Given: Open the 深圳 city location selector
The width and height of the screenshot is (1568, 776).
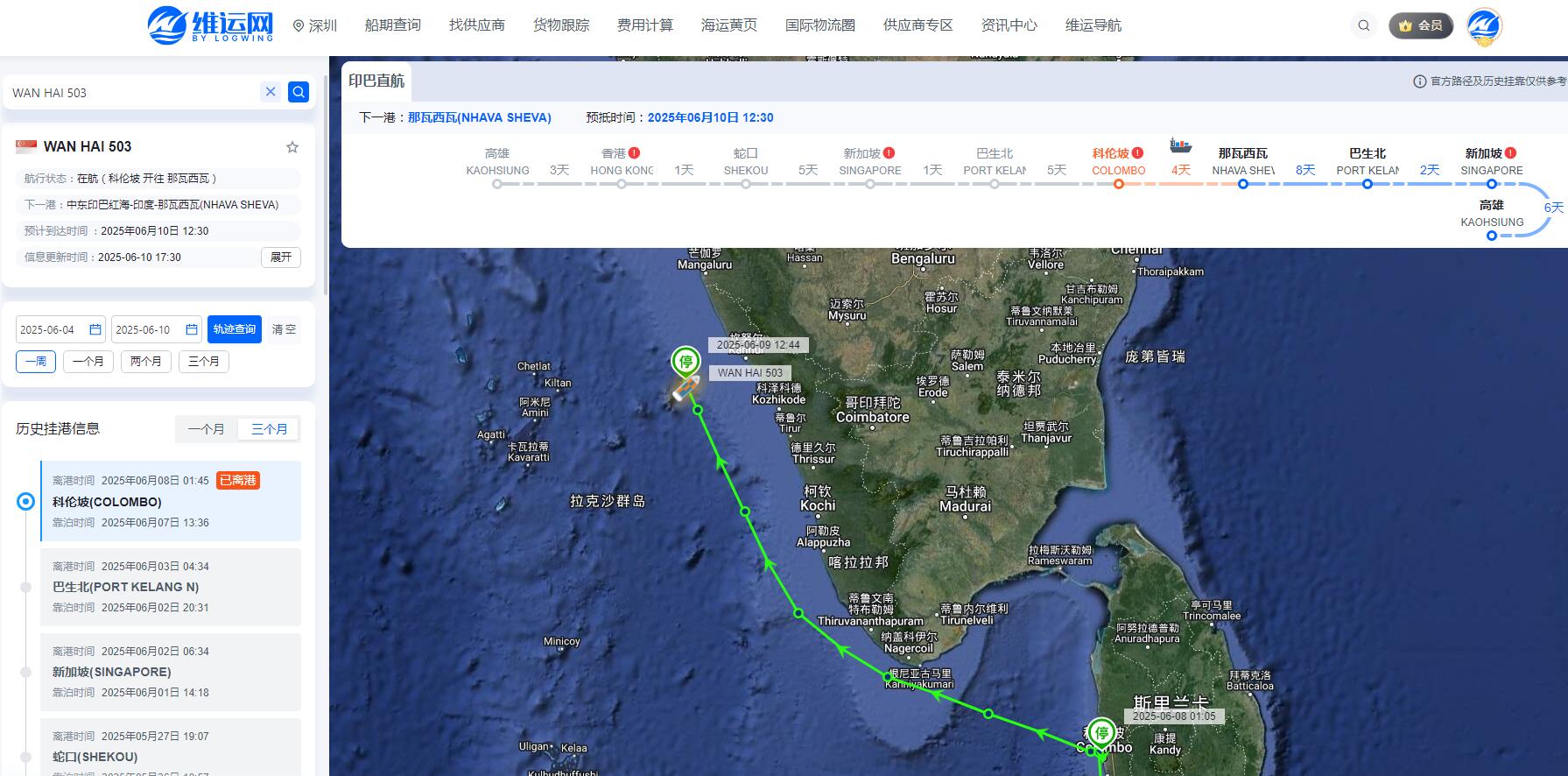Looking at the screenshot, I should 315,25.
